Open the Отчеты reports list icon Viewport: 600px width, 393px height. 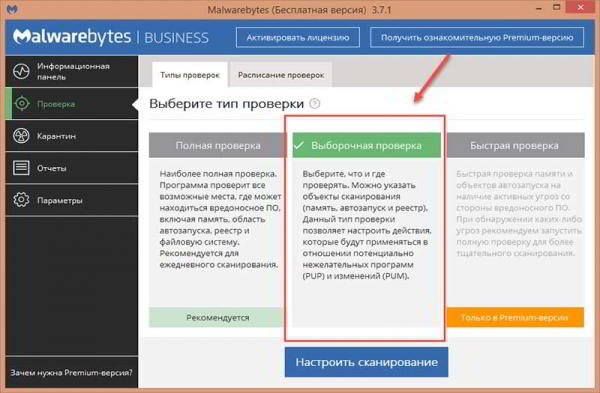coord(21,168)
